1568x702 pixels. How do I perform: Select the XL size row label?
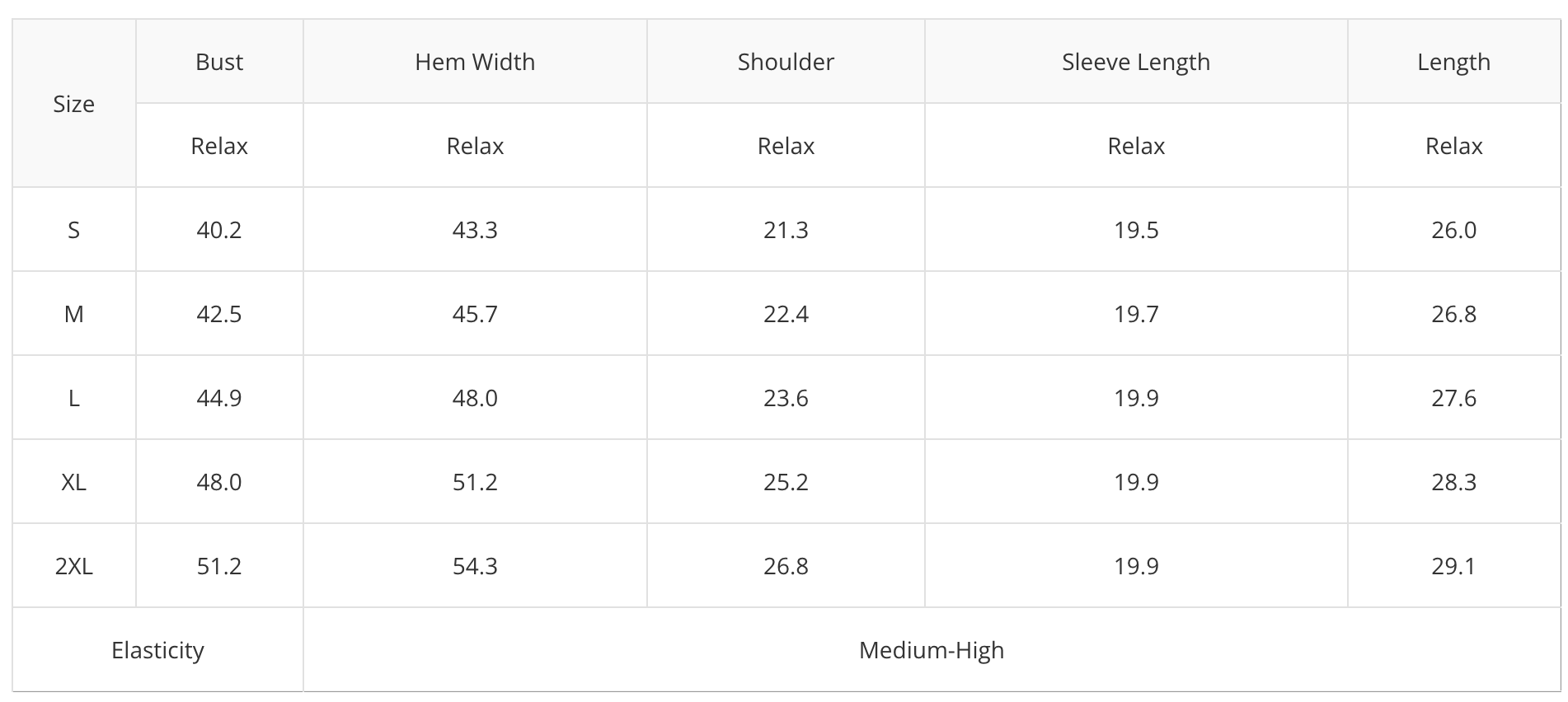pyautogui.click(x=74, y=482)
